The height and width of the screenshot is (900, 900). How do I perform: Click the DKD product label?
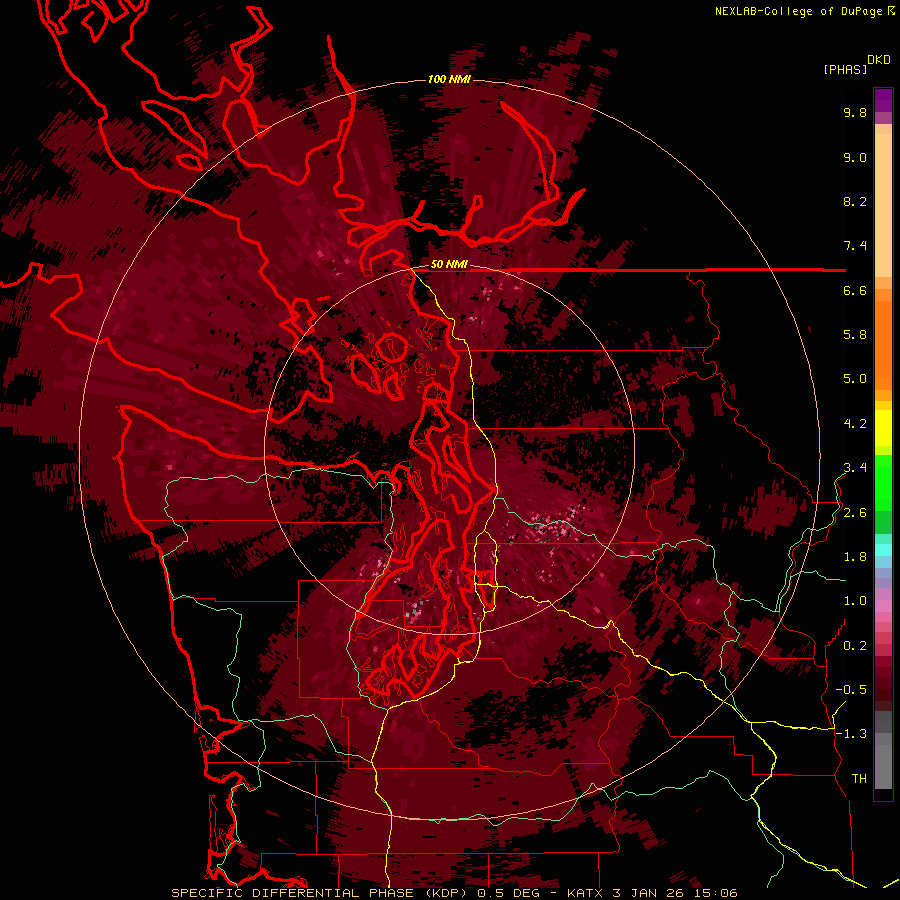(x=879, y=60)
